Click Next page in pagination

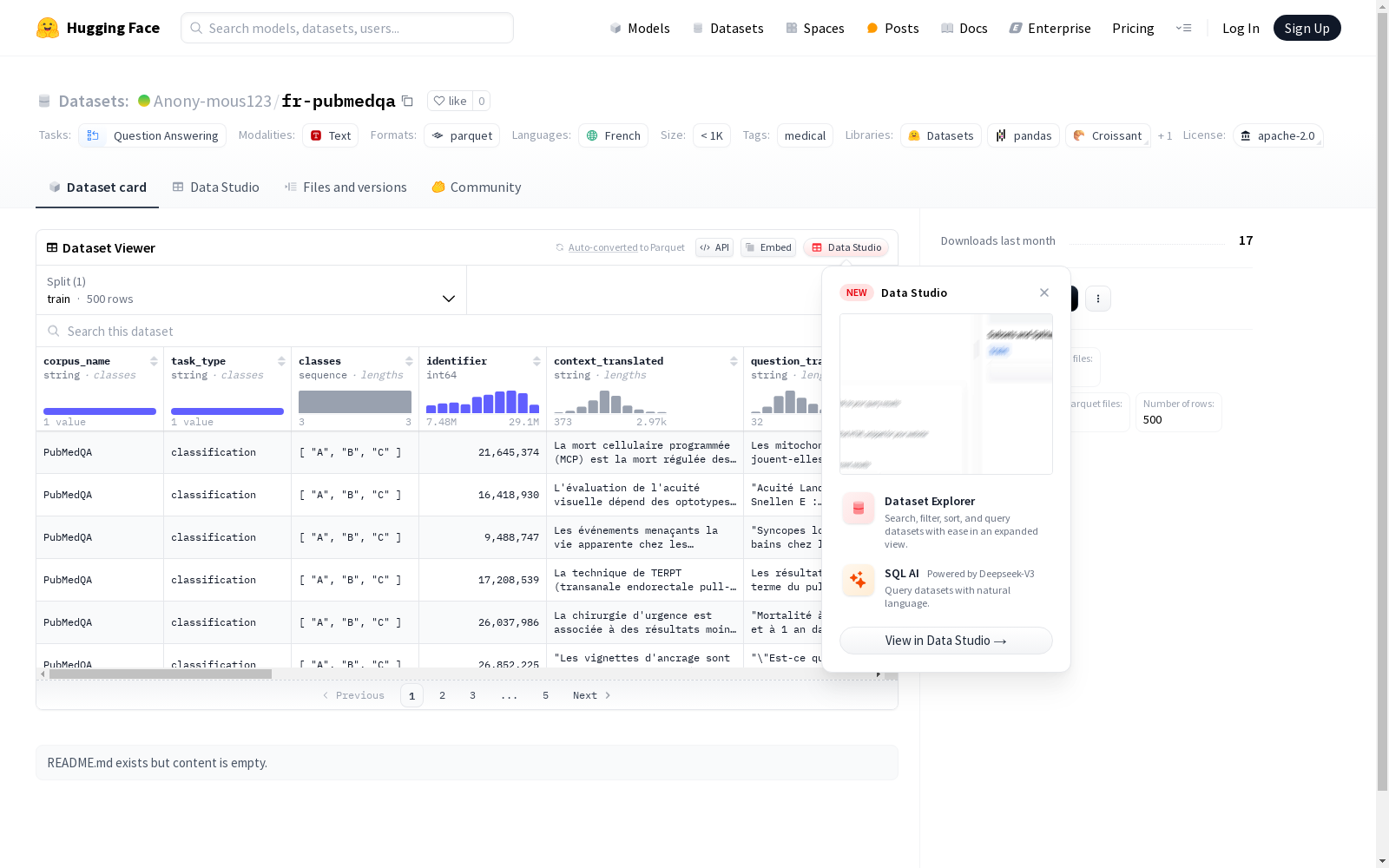coord(592,695)
